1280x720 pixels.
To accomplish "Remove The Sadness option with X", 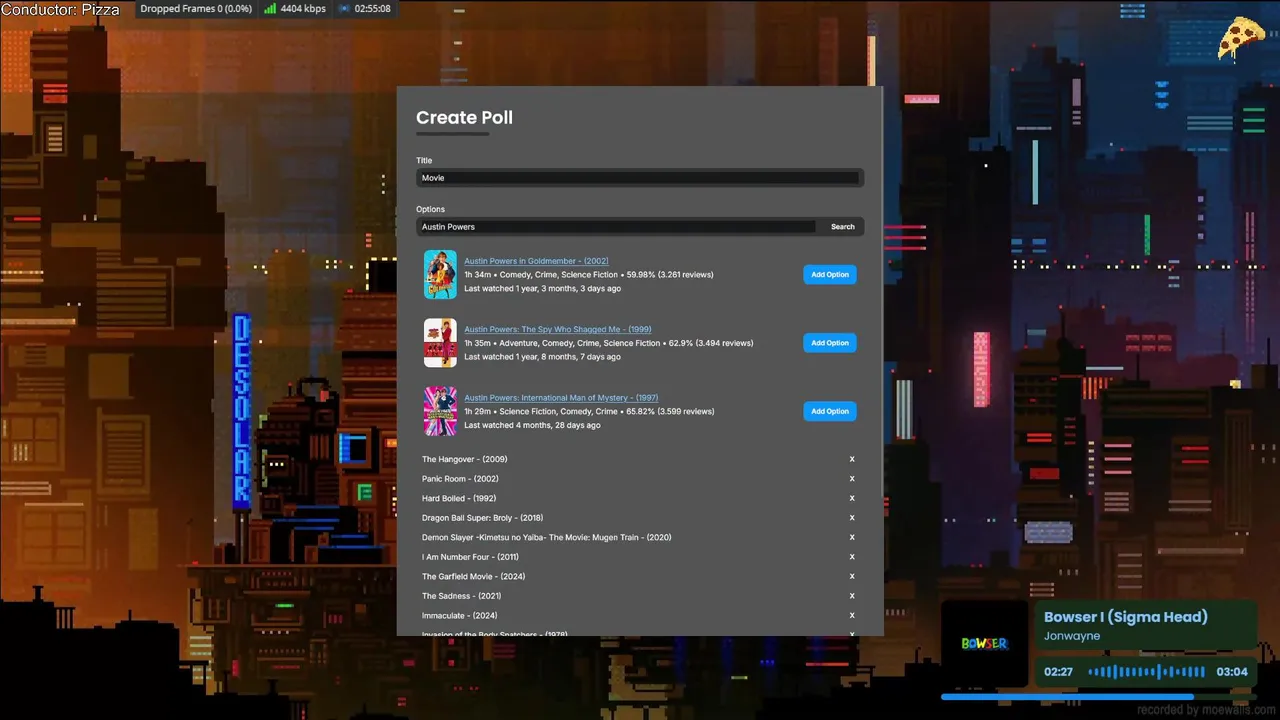I will pos(852,596).
